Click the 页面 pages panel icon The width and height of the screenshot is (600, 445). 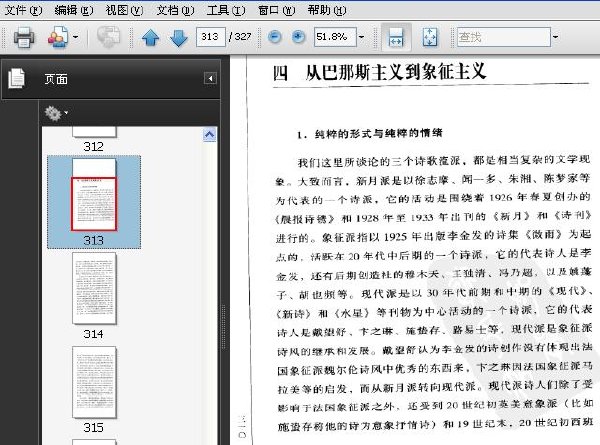(x=16, y=78)
